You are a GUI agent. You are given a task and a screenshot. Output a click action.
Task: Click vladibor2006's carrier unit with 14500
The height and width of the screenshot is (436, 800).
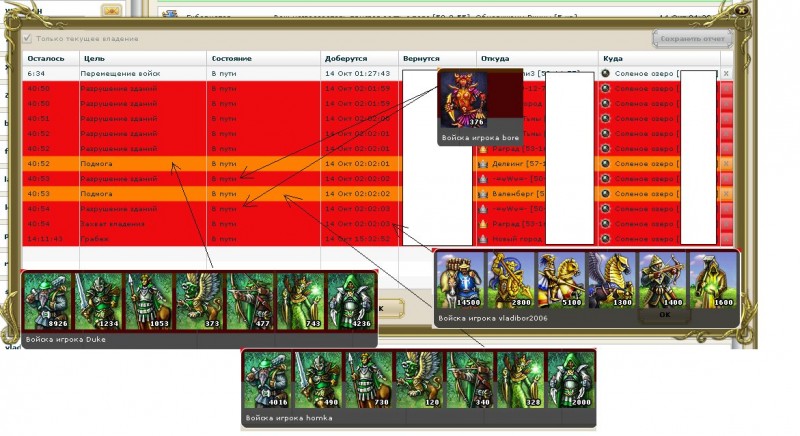coord(460,280)
